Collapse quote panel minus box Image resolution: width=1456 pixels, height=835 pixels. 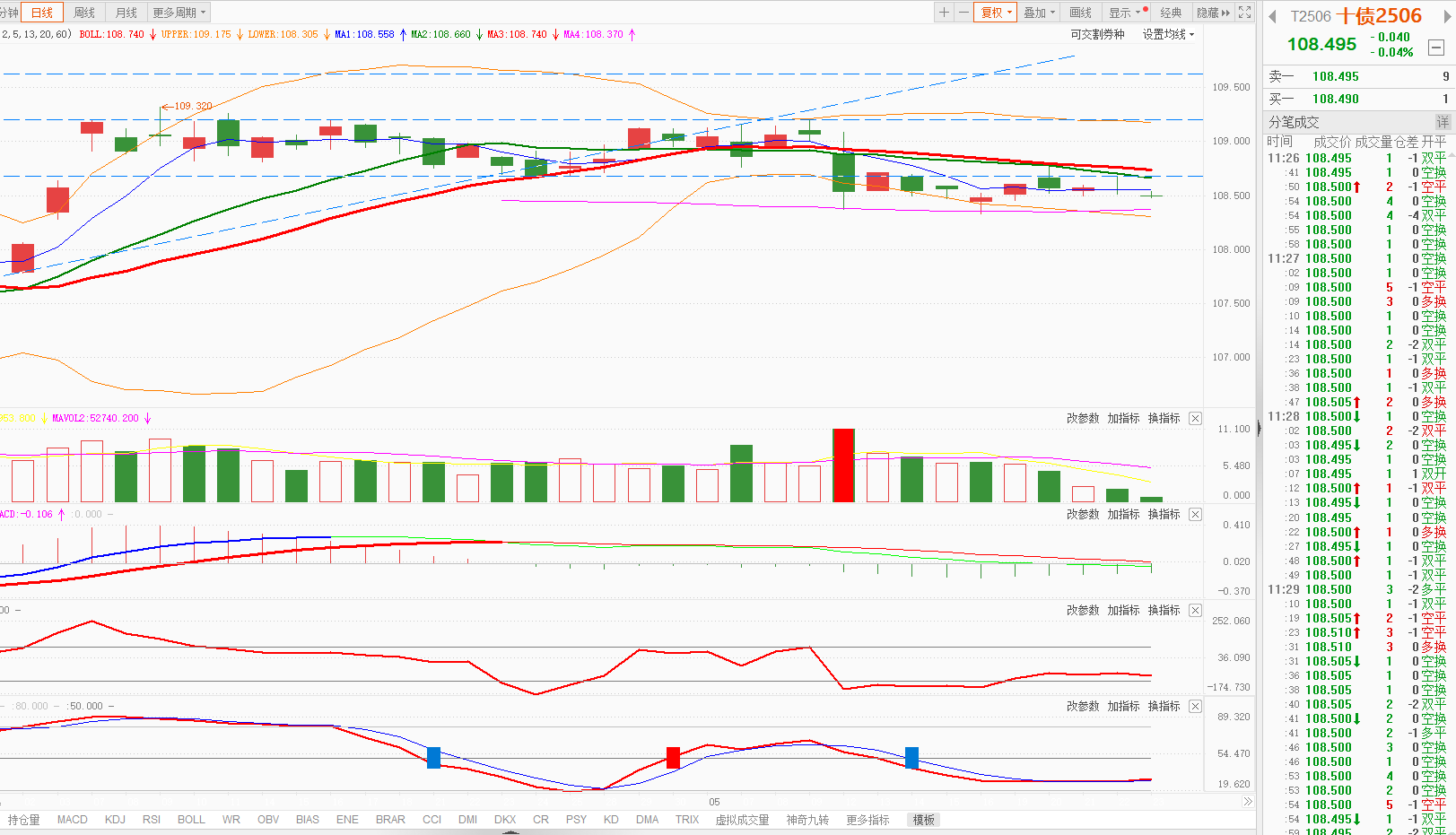(x=1436, y=47)
